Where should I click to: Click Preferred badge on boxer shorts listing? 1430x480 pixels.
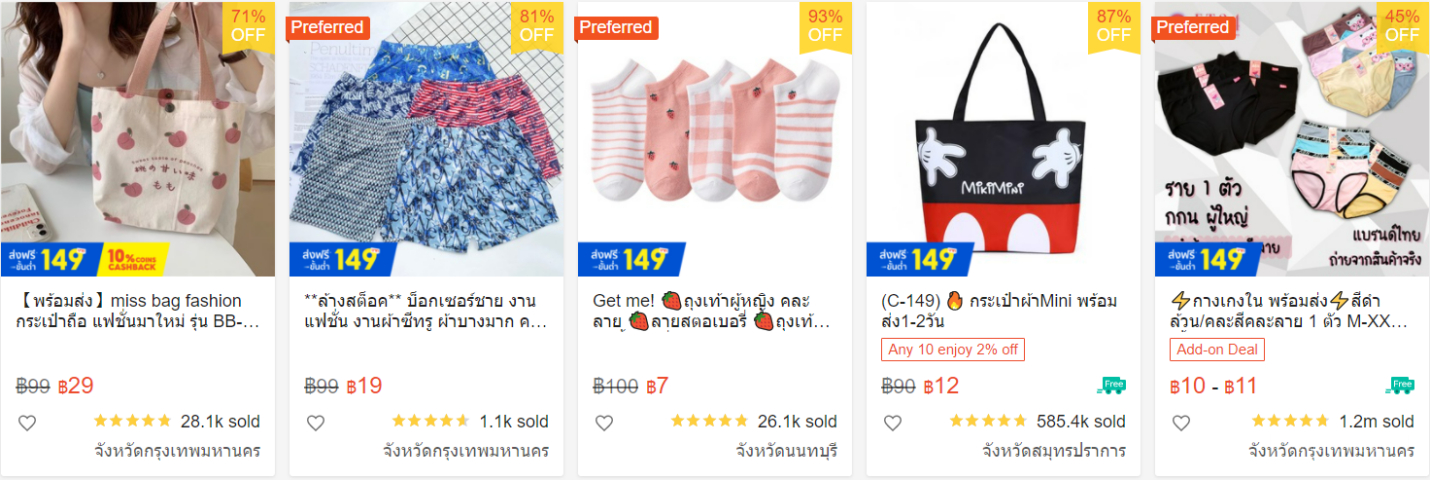[327, 28]
